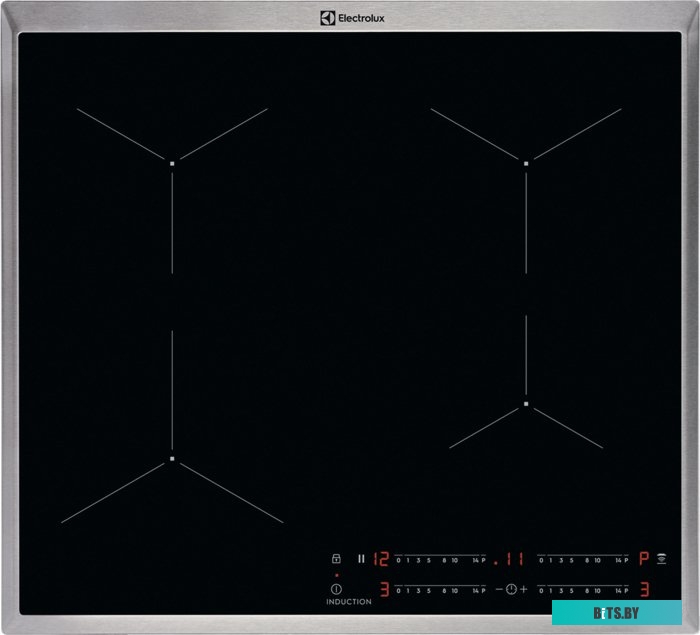Touch the front-left cooking zone center marker
The width and height of the screenshot is (700, 635).
pyautogui.click(x=172, y=460)
